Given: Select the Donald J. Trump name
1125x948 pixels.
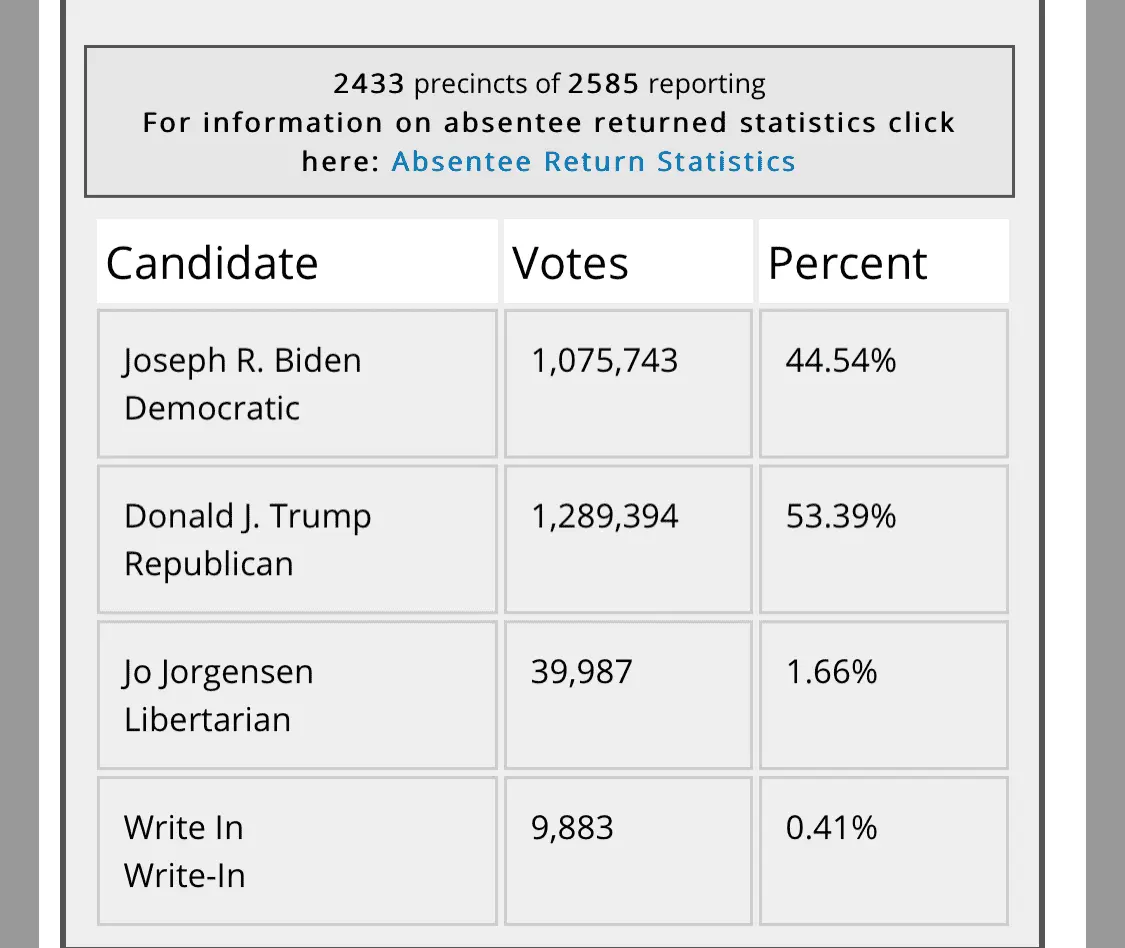Looking at the screenshot, I should 247,516.
